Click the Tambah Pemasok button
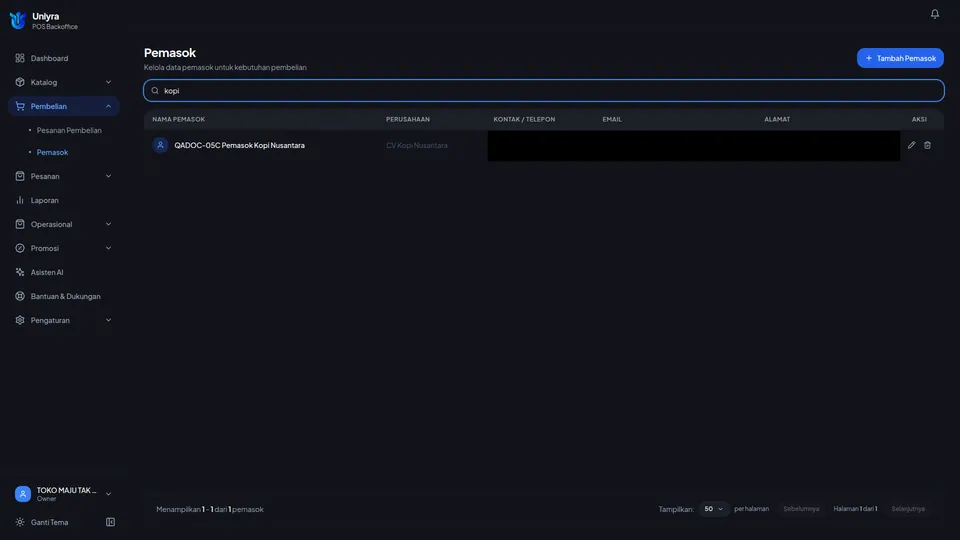The height and width of the screenshot is (540, 960). tap(900, 58)
